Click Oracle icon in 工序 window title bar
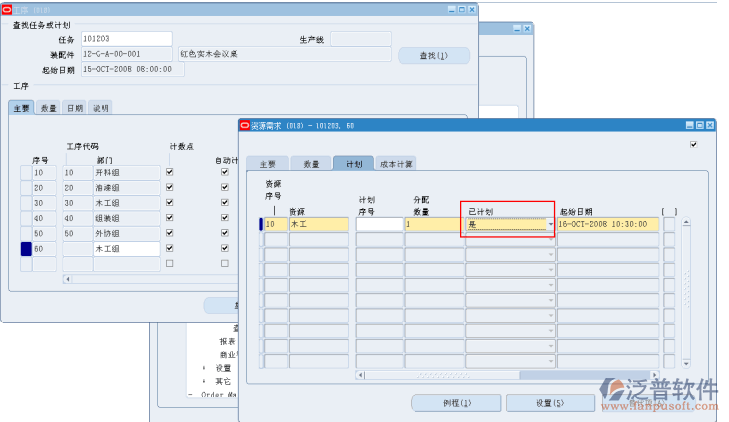 coord(6,8)
